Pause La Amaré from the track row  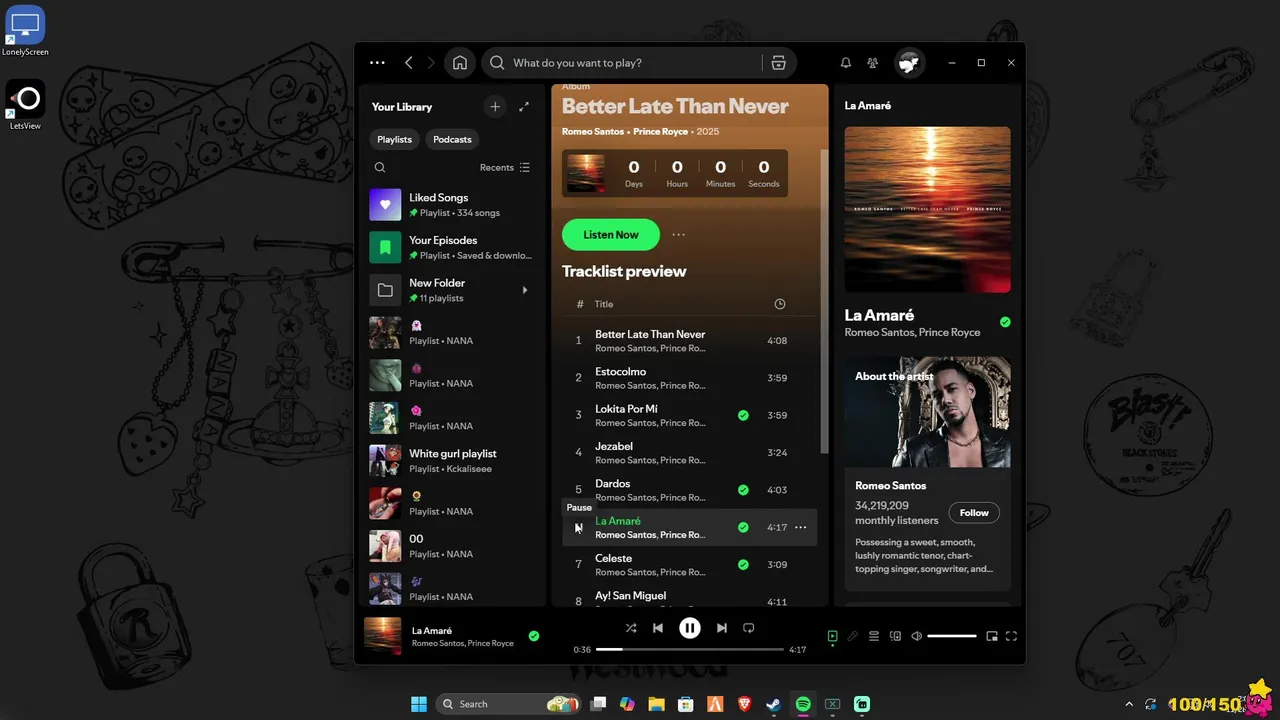pos(578,528)
